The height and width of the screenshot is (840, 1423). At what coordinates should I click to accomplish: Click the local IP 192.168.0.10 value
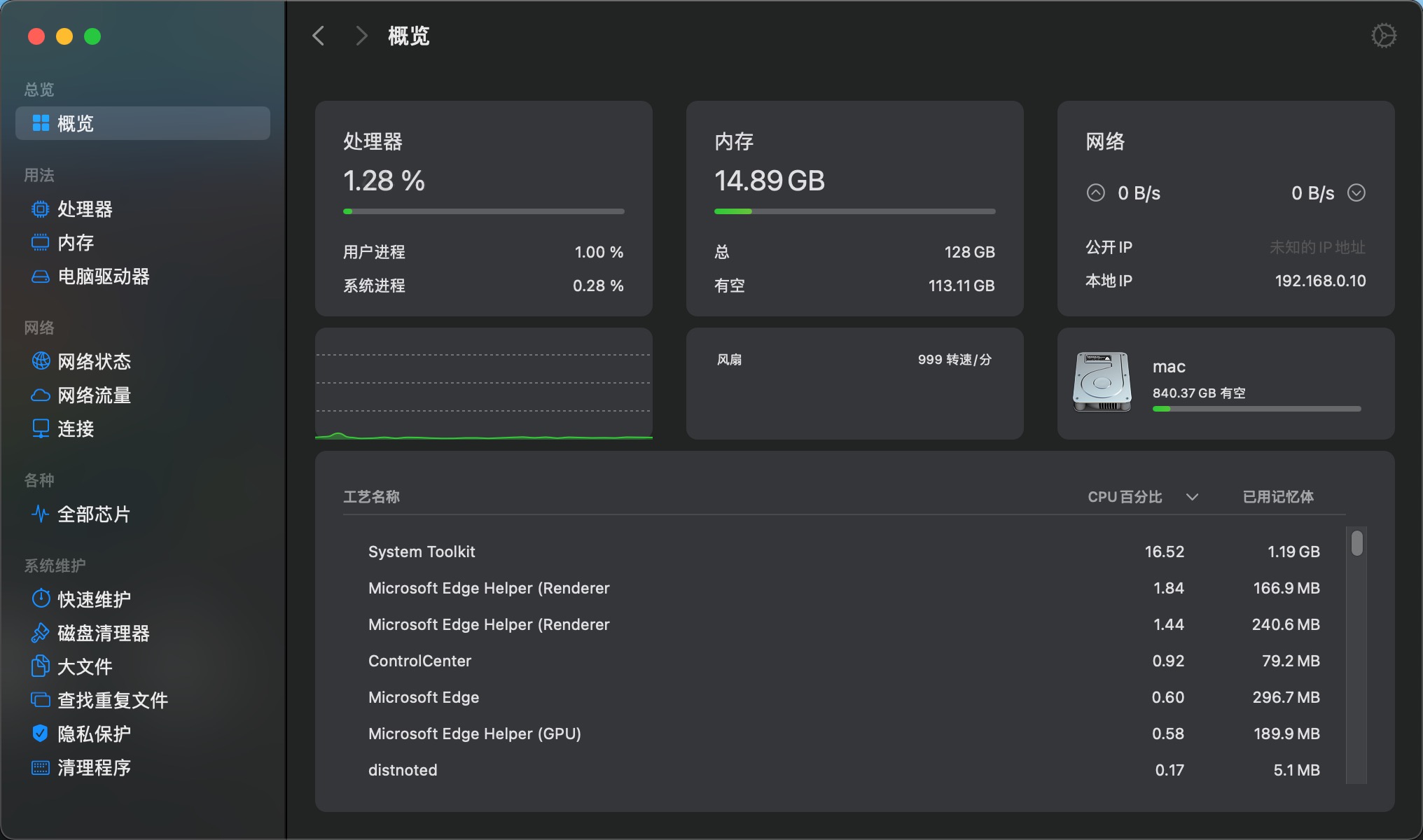(x=1320, y=281)
